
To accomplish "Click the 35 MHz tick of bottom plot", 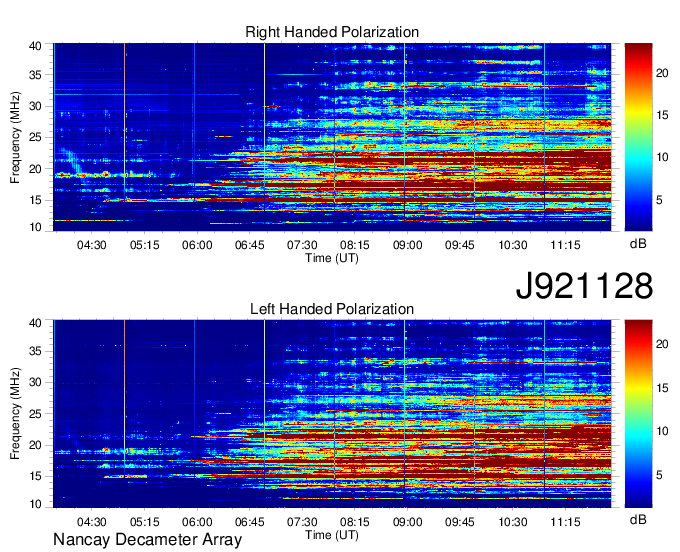I will coord(35,351).
